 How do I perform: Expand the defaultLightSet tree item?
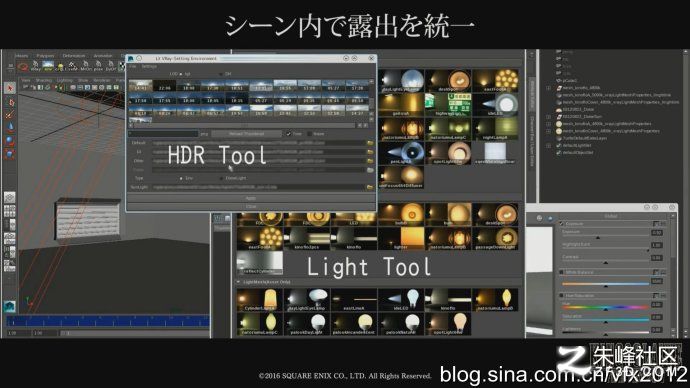549,145
